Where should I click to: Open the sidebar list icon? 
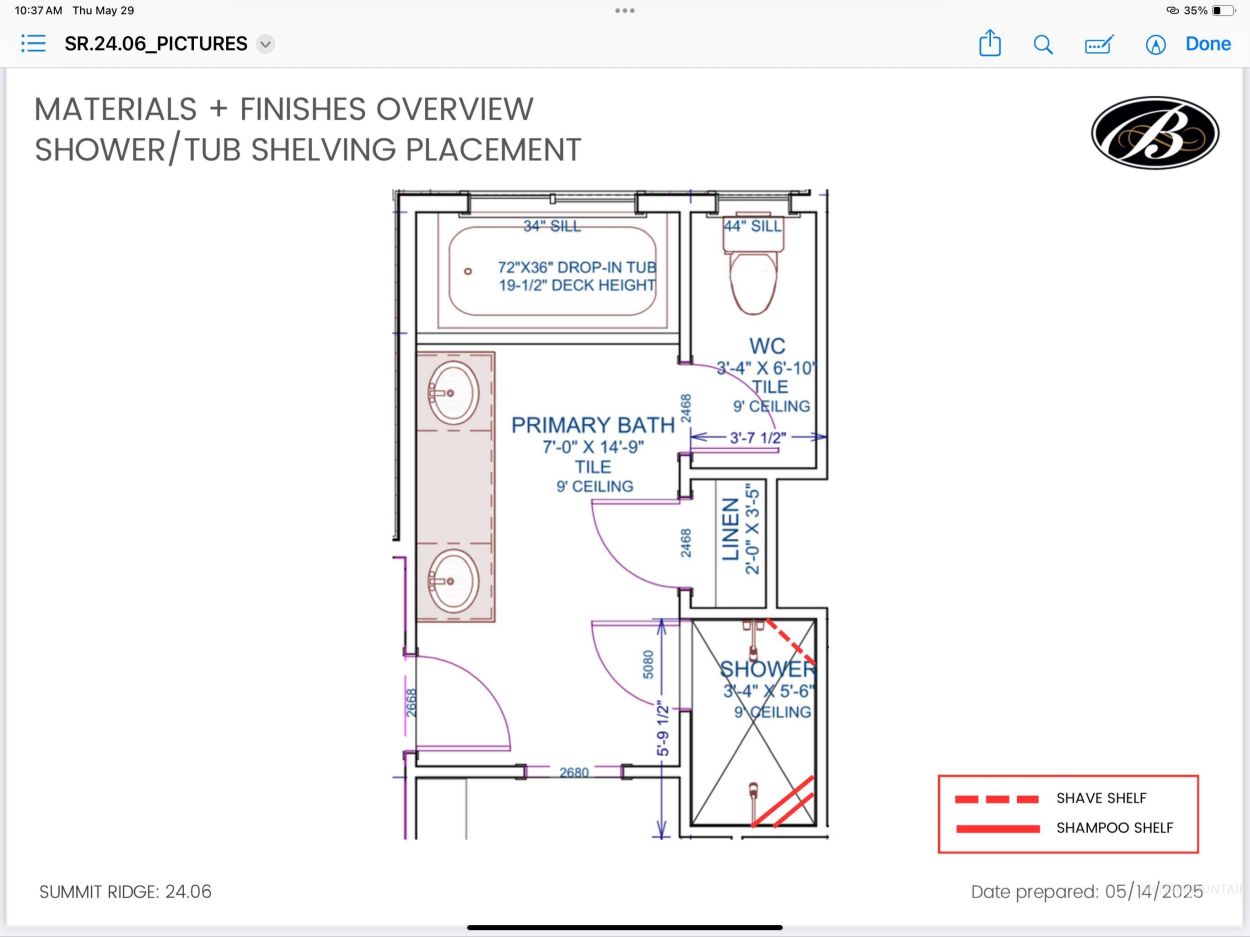click(33, 43)
